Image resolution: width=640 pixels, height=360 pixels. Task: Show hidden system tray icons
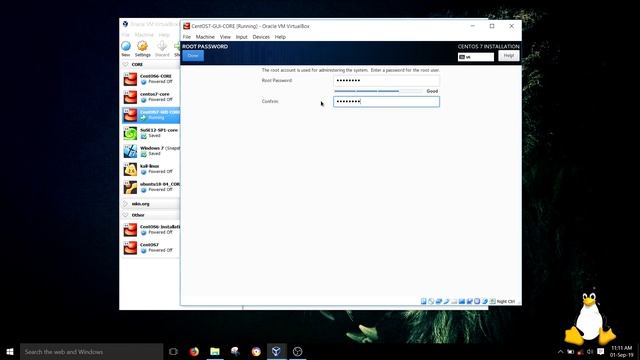tap(560, 352)
